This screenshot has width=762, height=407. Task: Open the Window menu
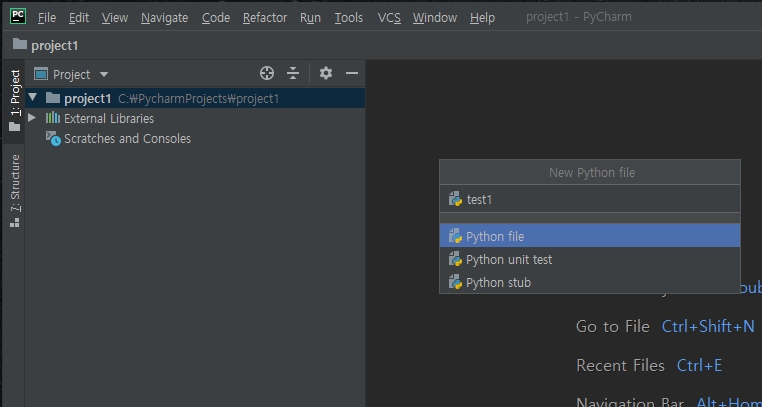click(435, 18)
